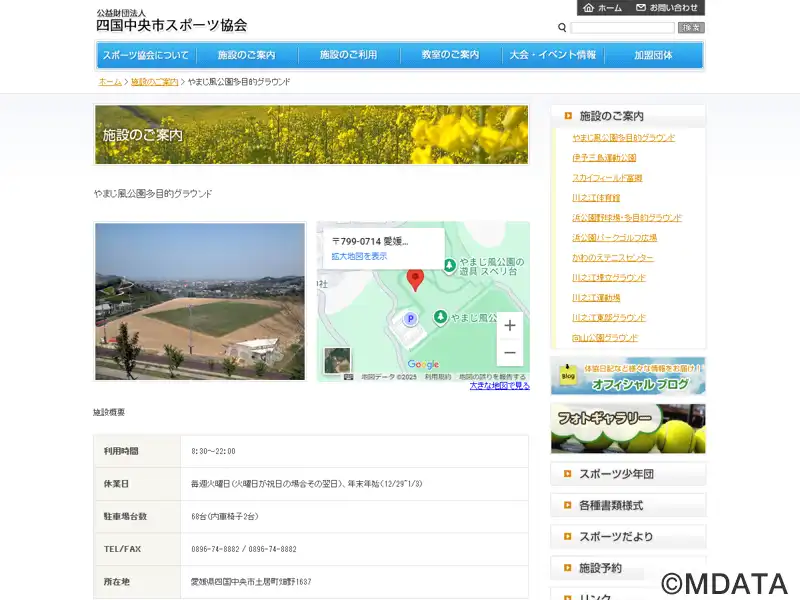This screenshot has width=800, height=600.
Task: Open the オフィシャルブログ banner
Action: coord(628,376)
